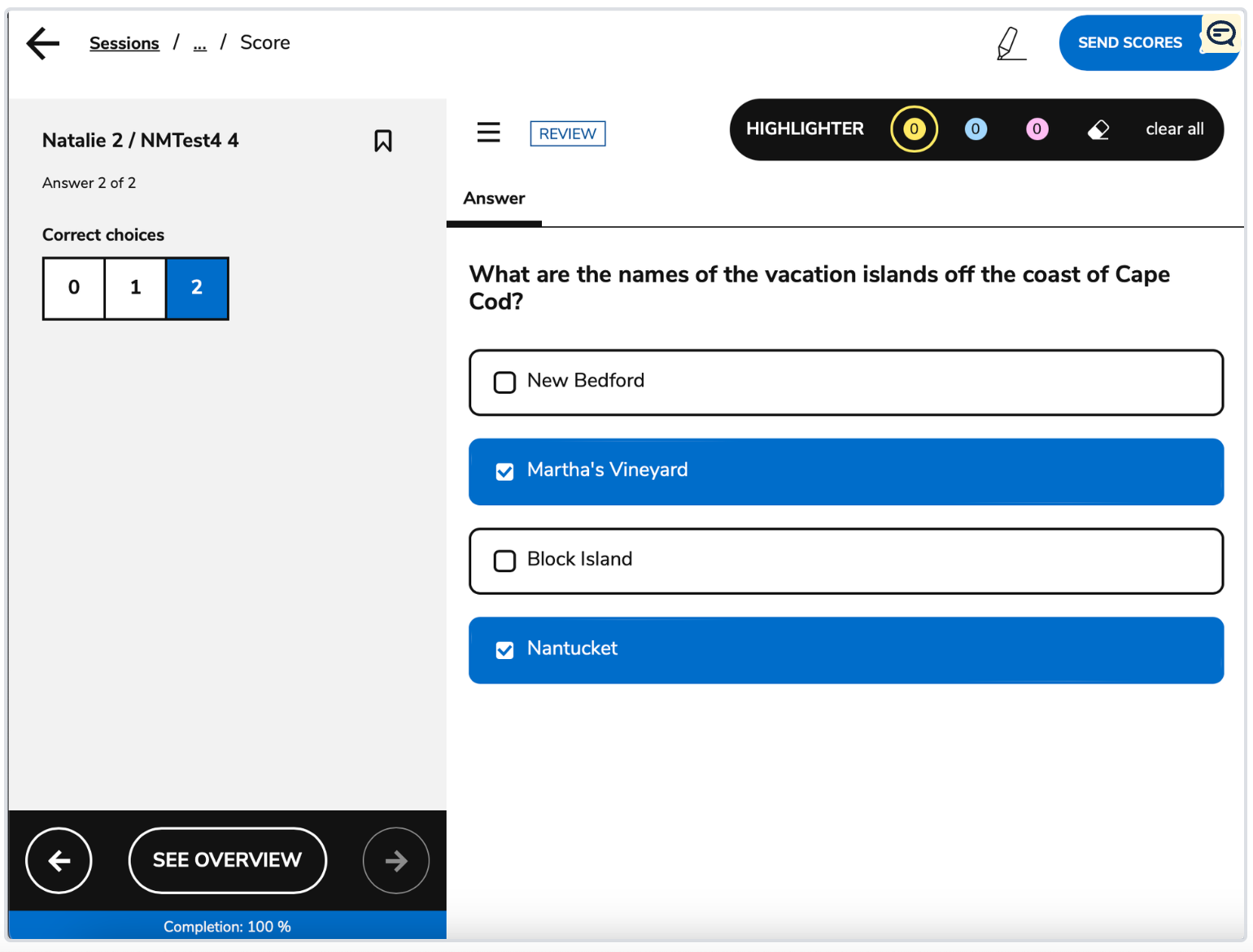Click the SEE OVERVIEW button
Viewport: 1253px width, 952px height.
pyautogui.click(x=228, y=861)
